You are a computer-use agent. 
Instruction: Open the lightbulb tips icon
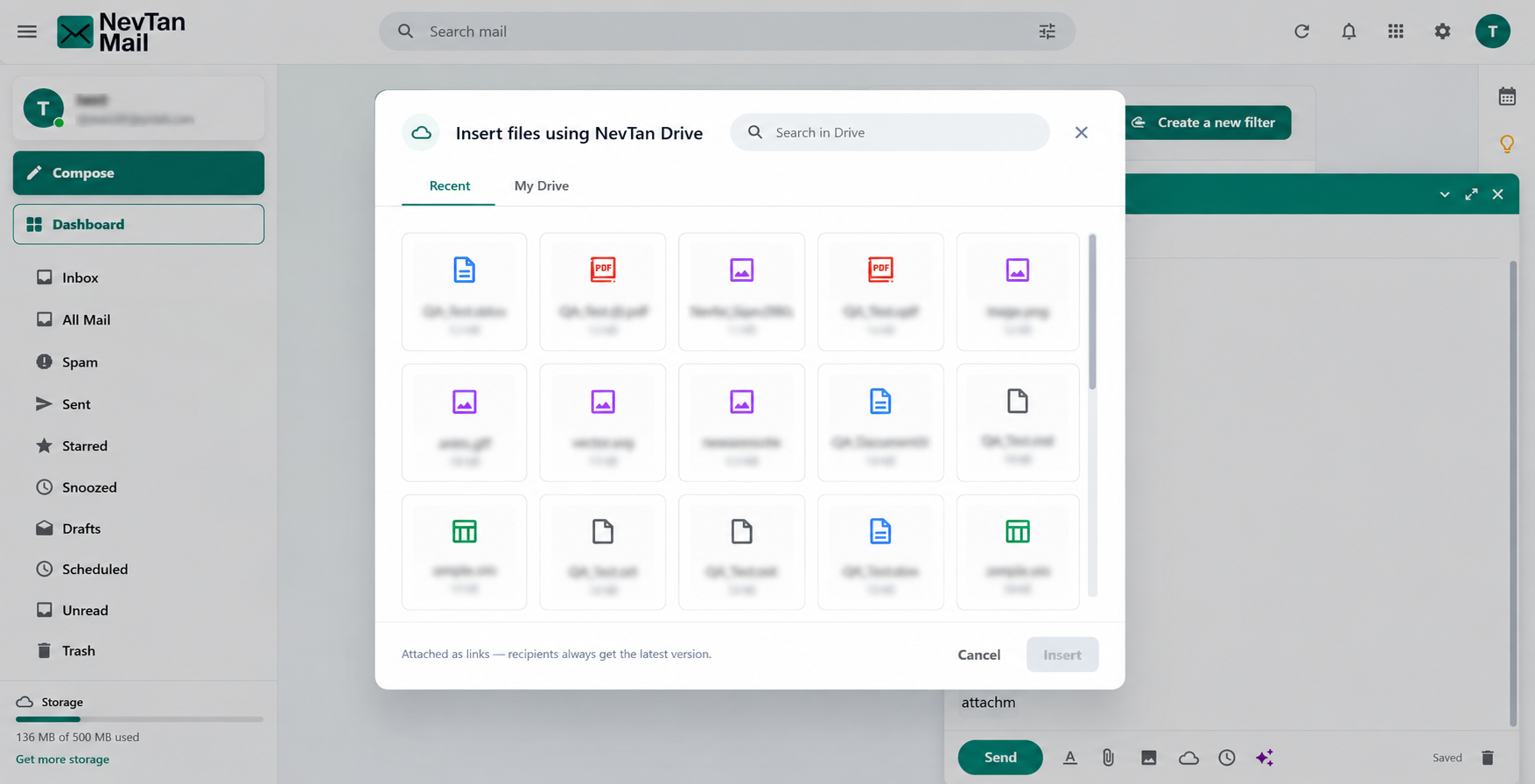[x=1507, y=143]
